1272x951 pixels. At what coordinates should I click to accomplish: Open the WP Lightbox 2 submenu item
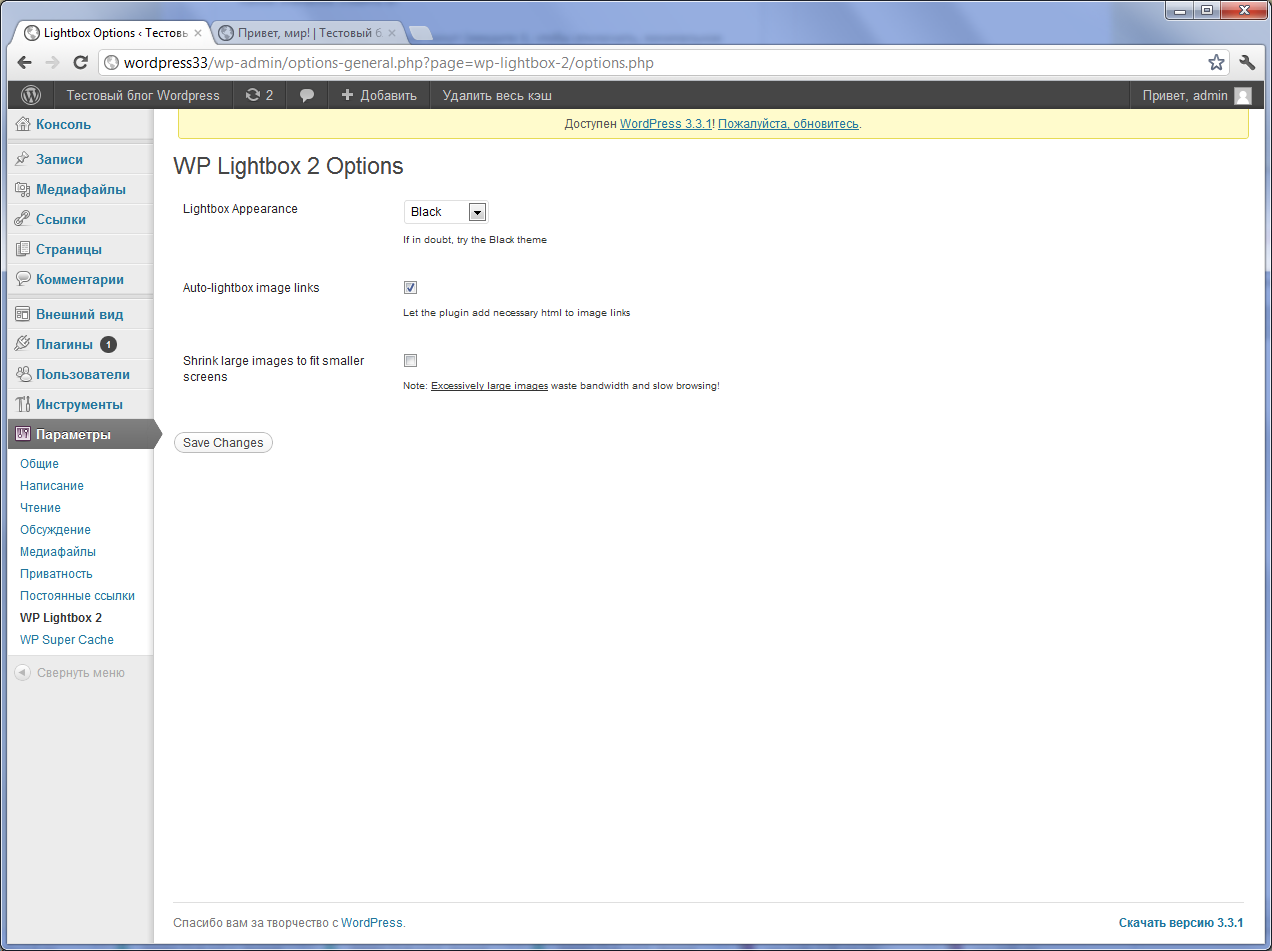(61, 618)
